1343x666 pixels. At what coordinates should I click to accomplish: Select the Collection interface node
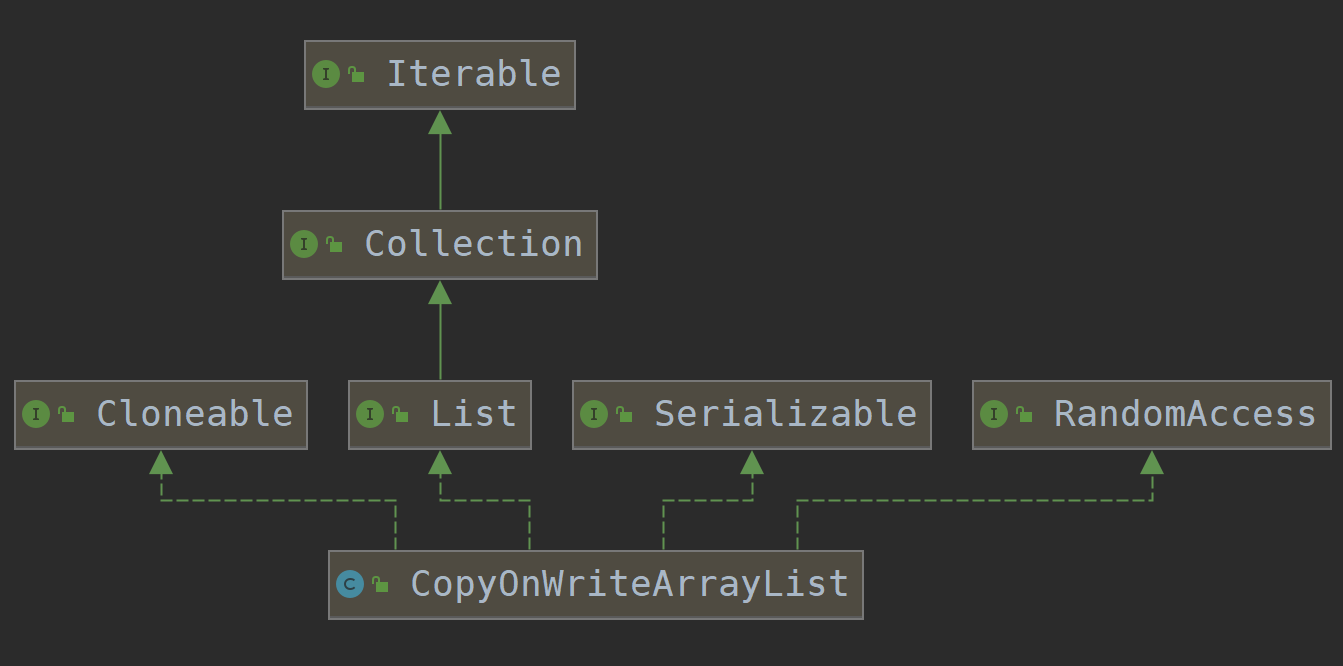tap(440, 245)
